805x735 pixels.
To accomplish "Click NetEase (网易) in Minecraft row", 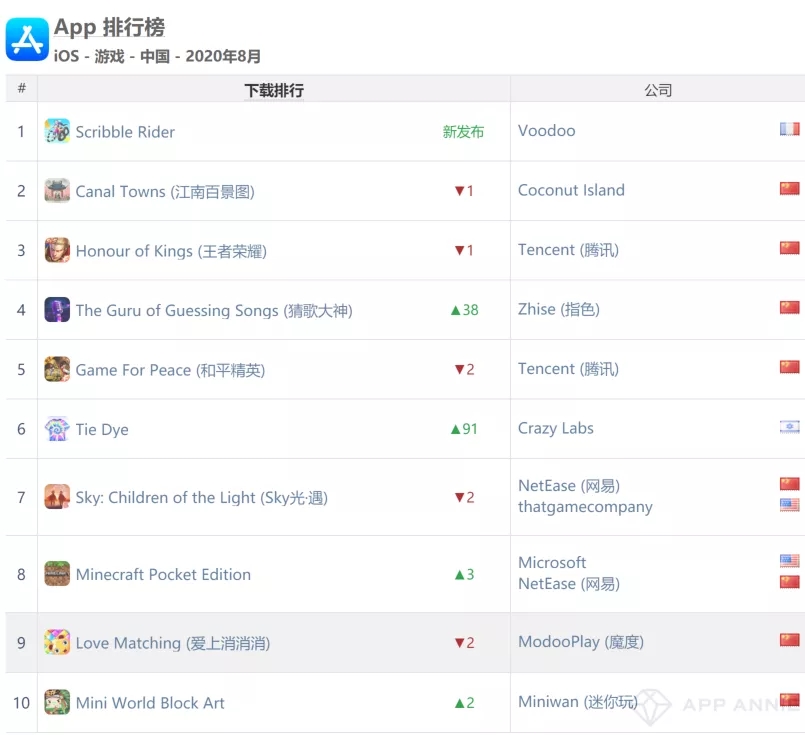I will (569, 584).
